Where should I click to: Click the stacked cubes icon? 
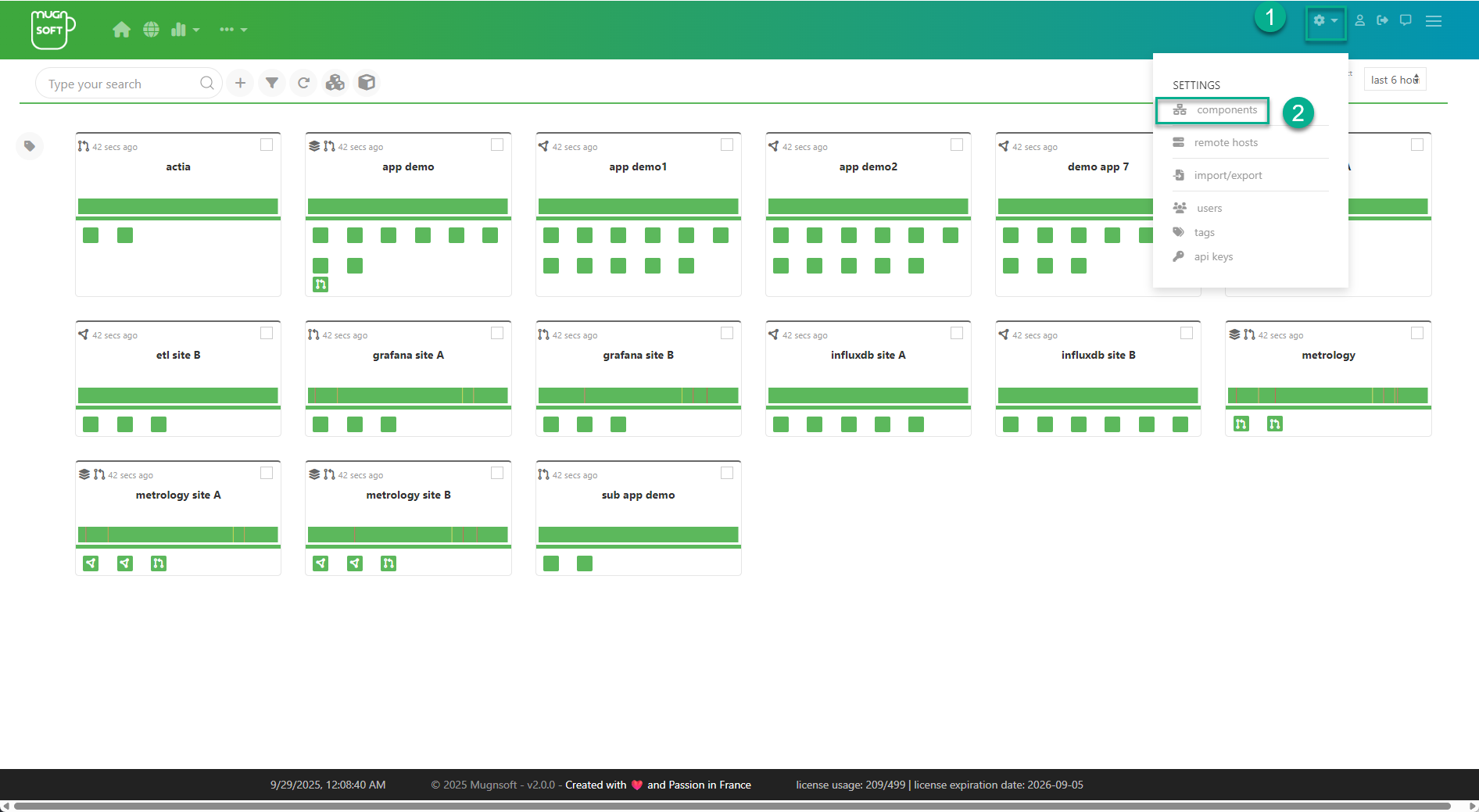(x=335, y=83)
